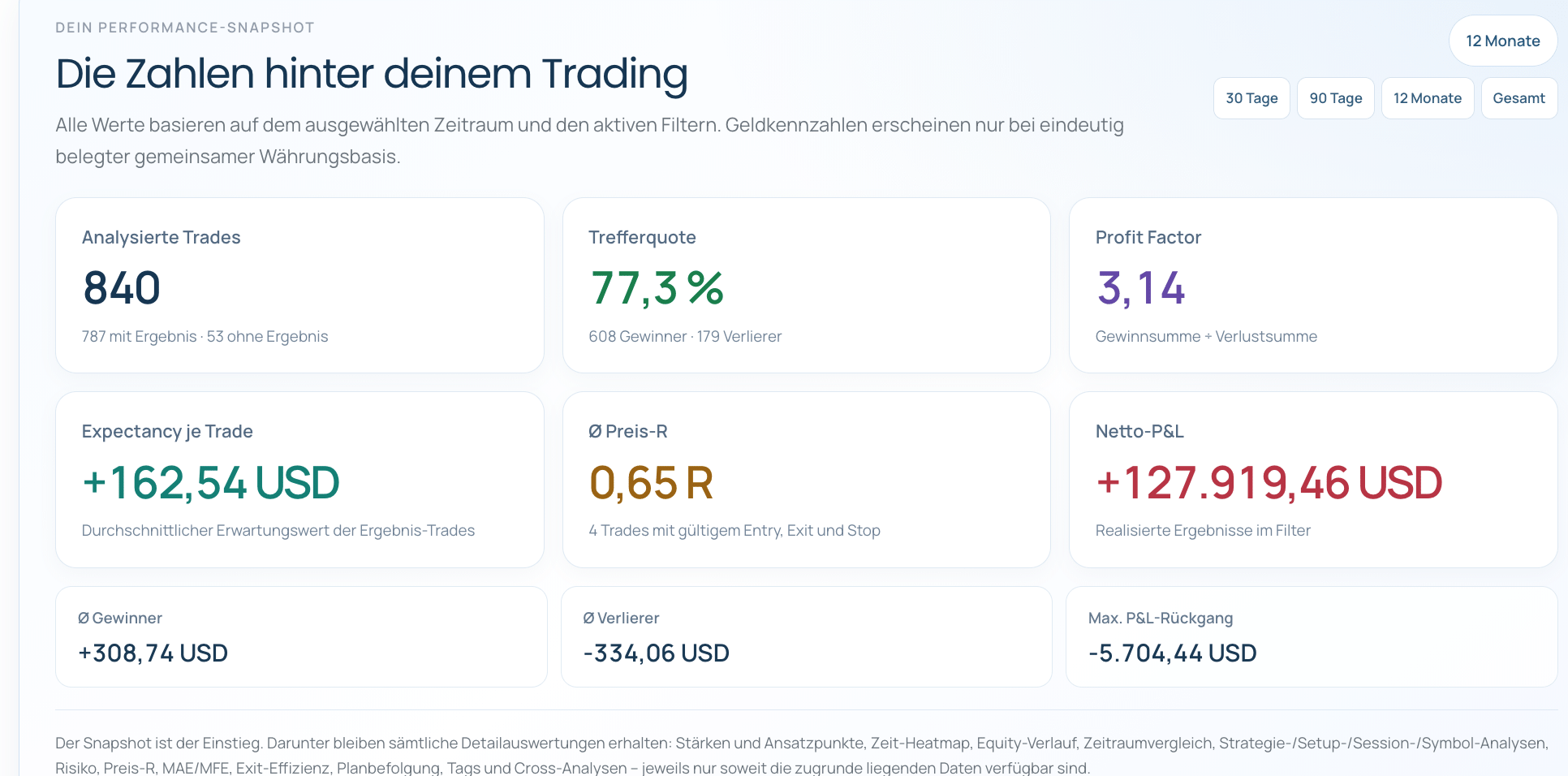Click the 'Netto-P&L' card title
This screenshot has width=1568, height=776.
(x=1139, y=431)
